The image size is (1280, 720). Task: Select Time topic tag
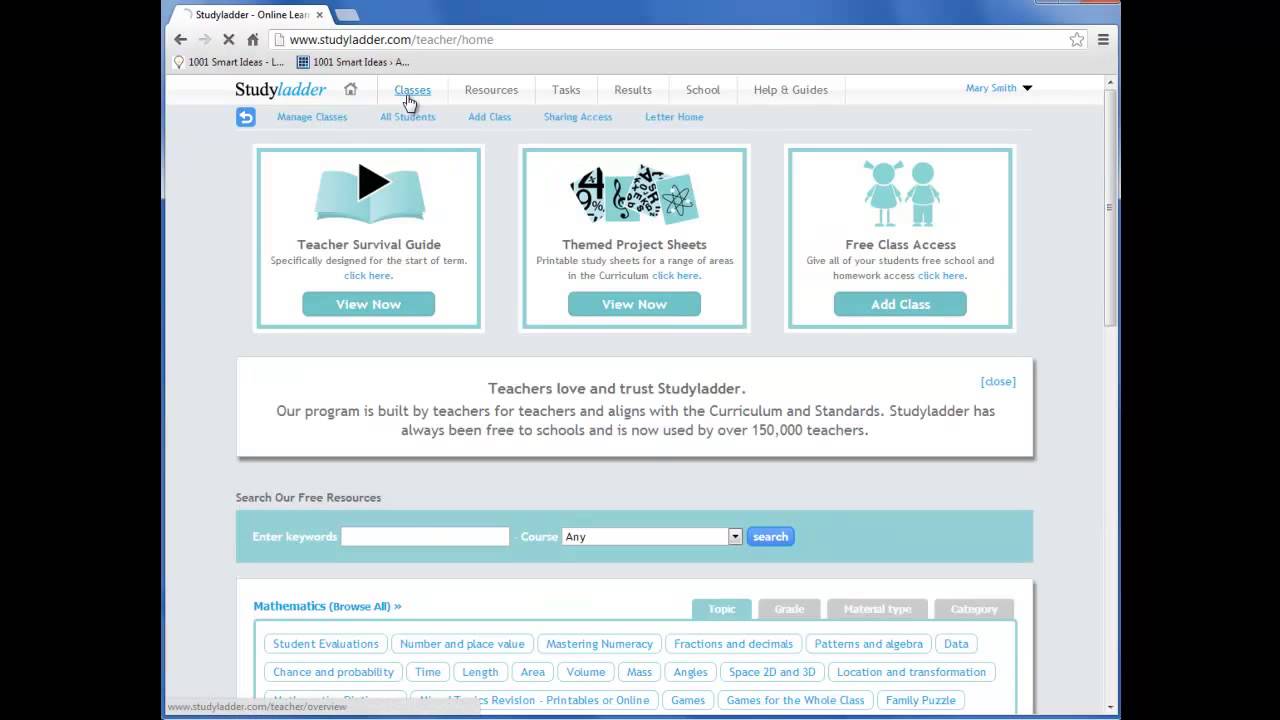428,672
